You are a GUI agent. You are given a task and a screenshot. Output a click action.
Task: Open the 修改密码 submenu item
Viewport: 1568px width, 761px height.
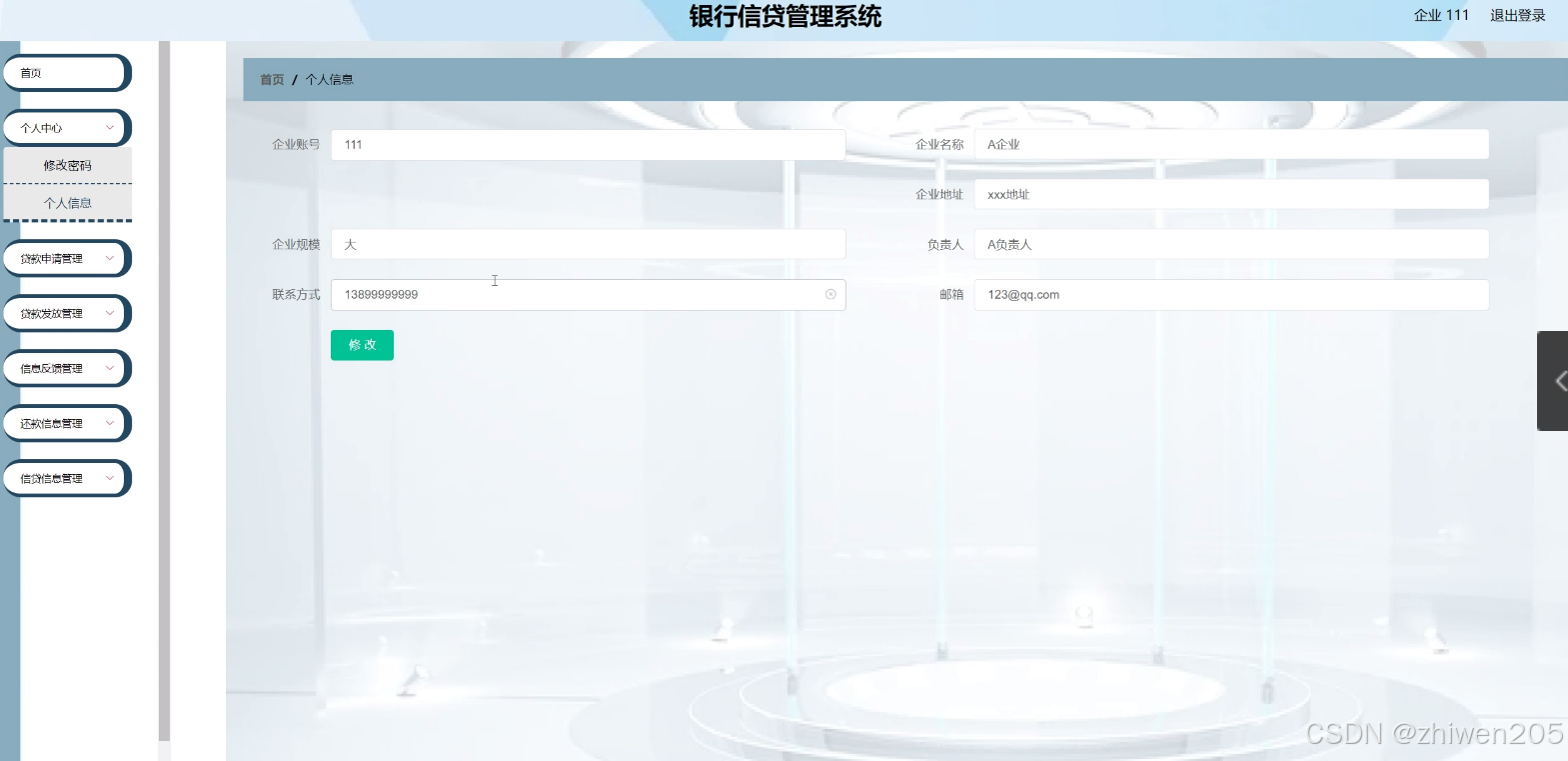coord(67,166)
